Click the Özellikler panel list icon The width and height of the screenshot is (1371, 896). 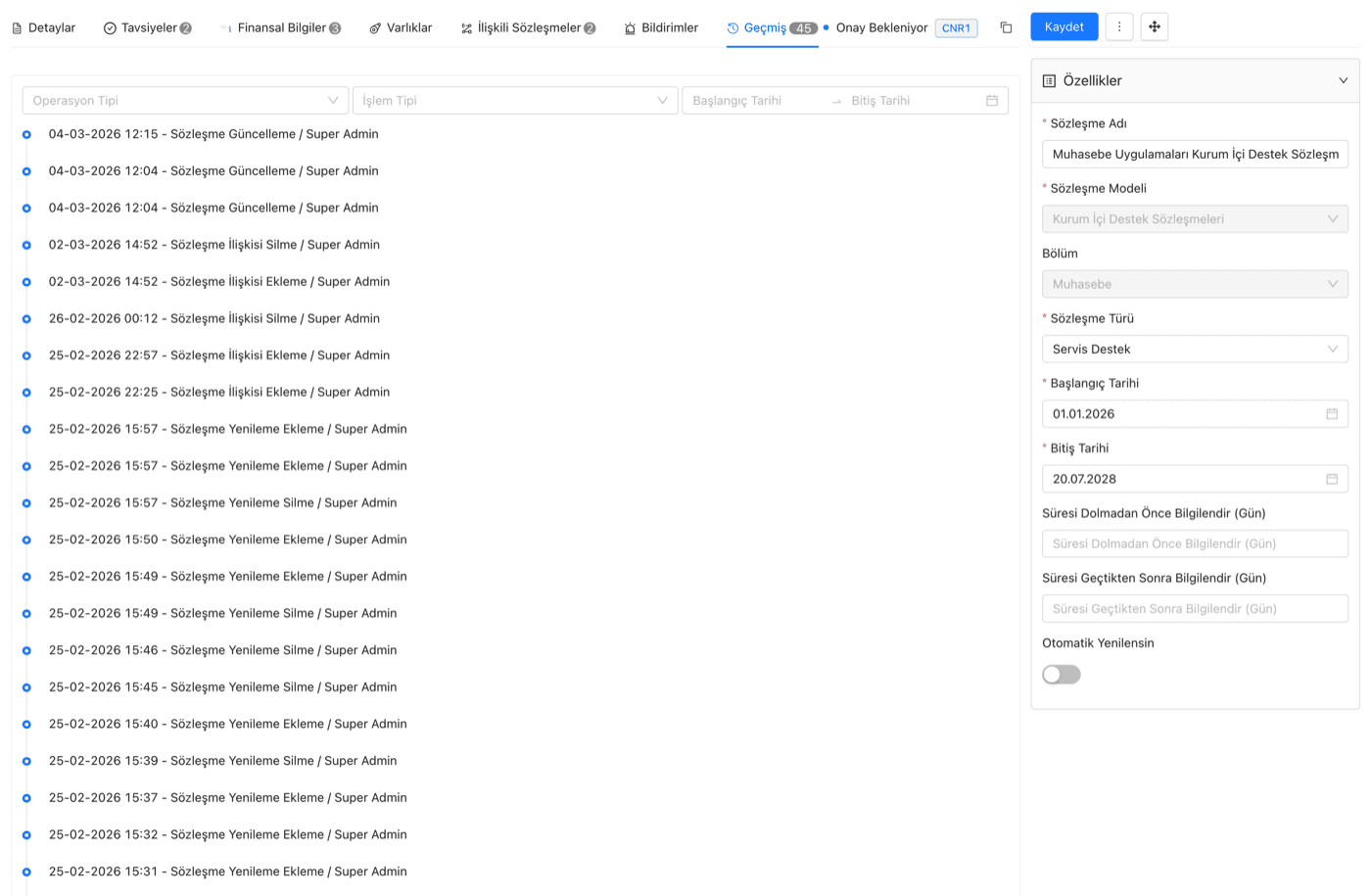tap(1049, 81)
